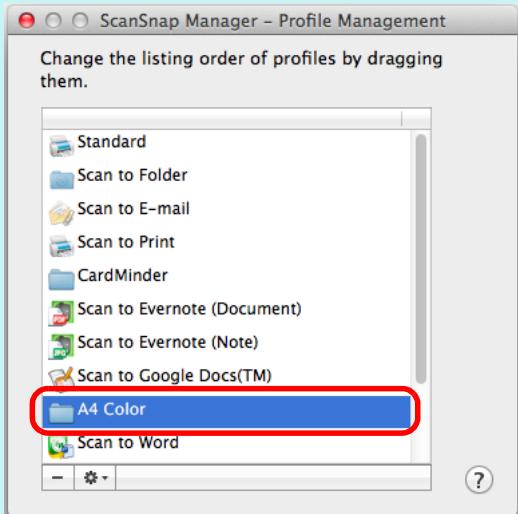Click the Scan to Folder icon
Screen dimensions: 518x514
point(61,179)
